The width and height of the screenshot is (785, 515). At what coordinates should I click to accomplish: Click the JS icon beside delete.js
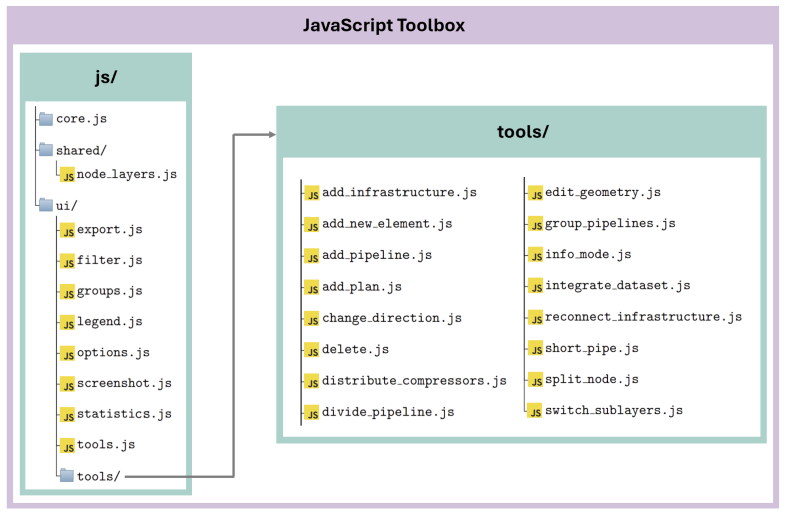click(x=312, y=350)
